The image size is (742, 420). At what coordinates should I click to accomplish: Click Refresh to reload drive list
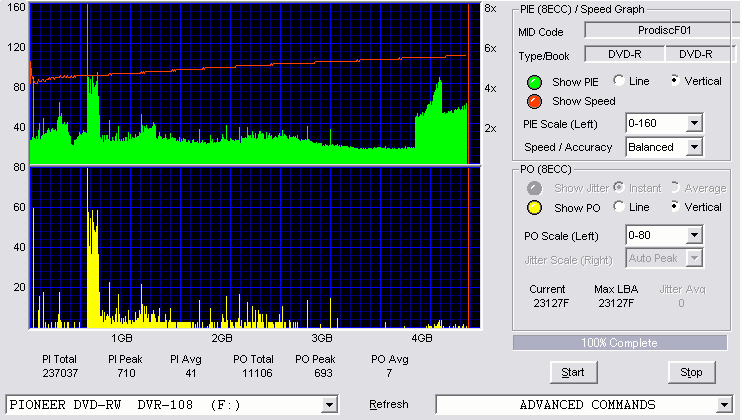(389, 405)
